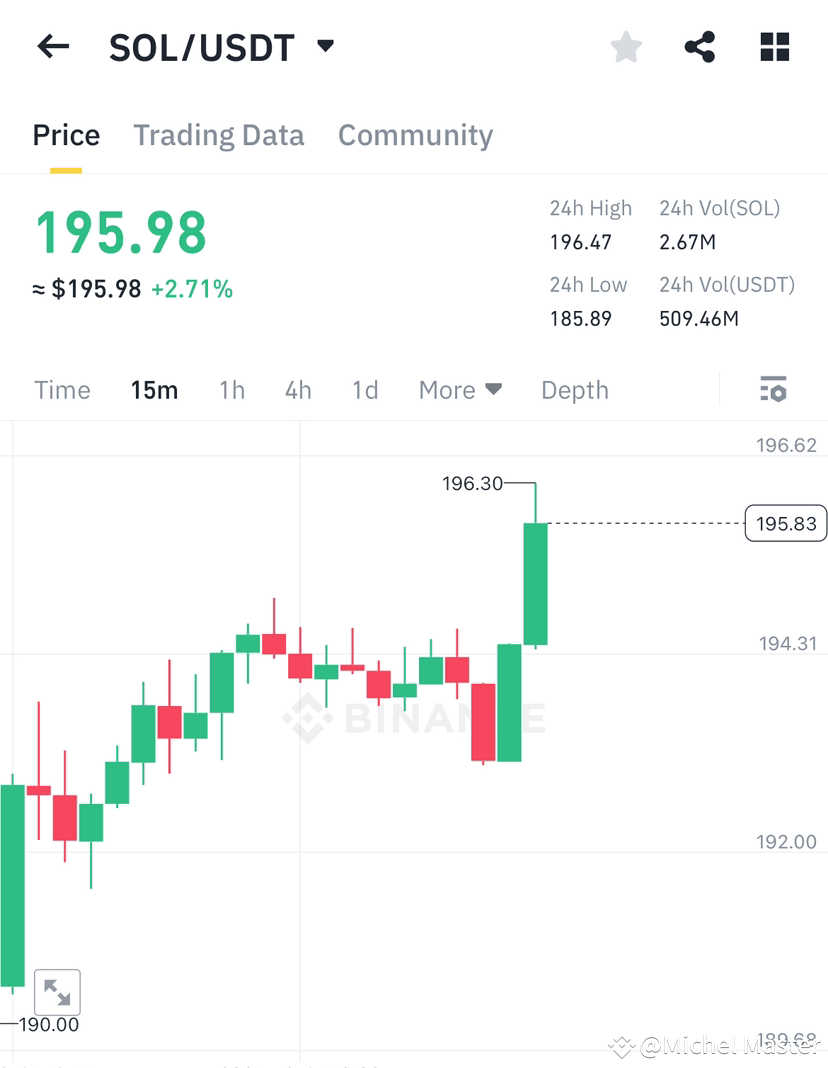Viewport: 828px width, 1068px height.
Task: Select the Time interval option
Action: pos(62,390)
